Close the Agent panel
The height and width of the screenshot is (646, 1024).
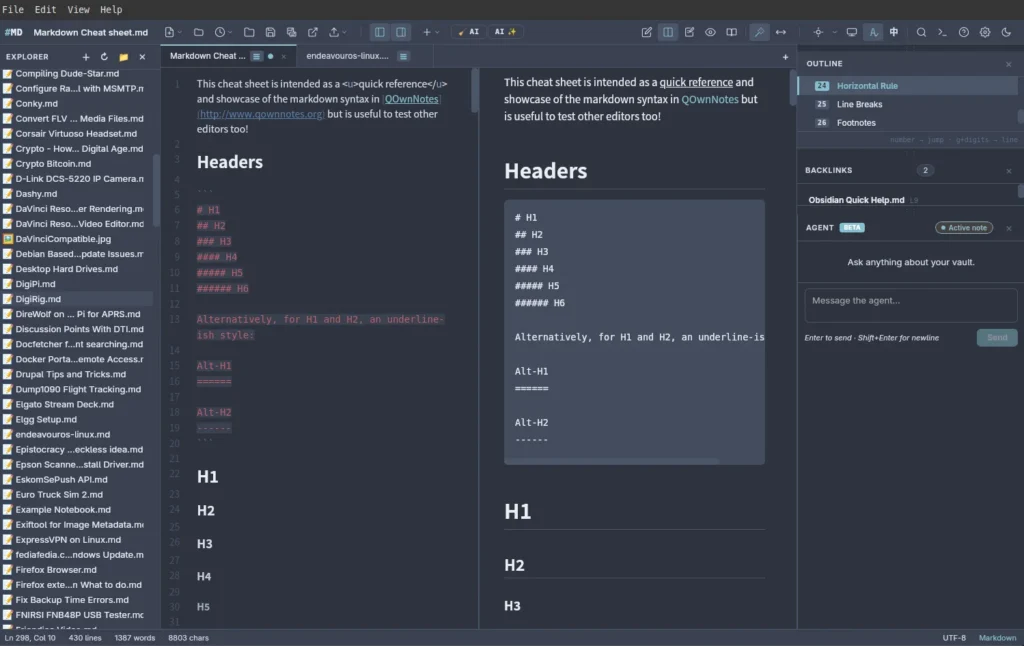pos(1008,228)
